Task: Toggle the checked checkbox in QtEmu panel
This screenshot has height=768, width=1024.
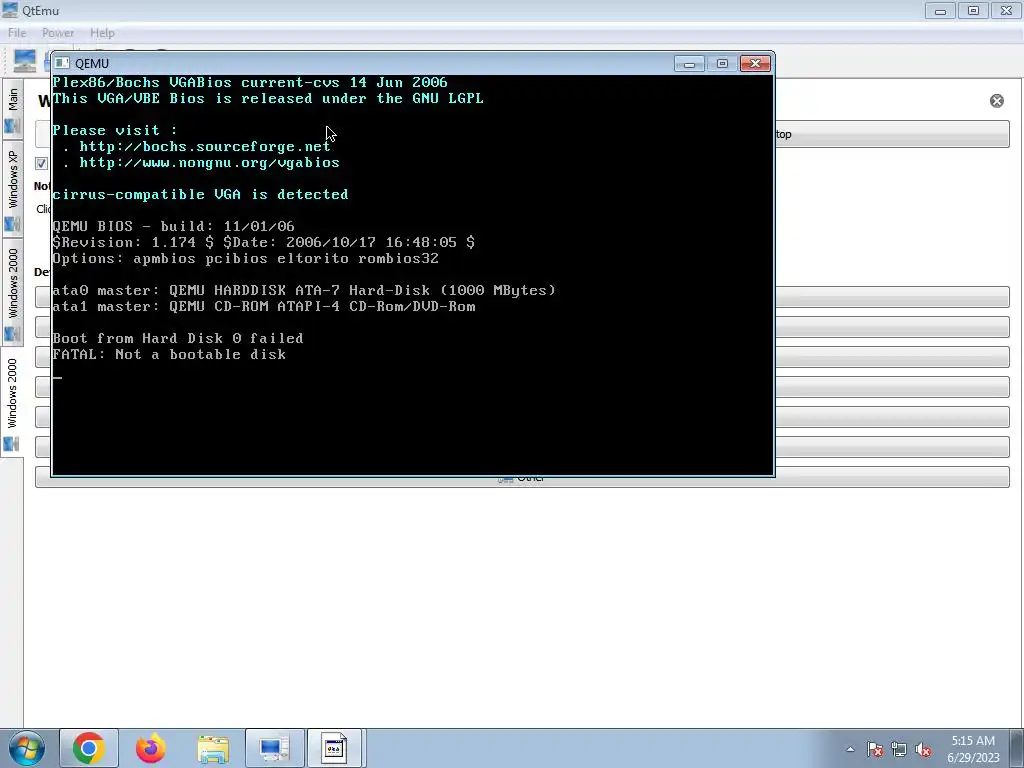Action: coord(41,163)
